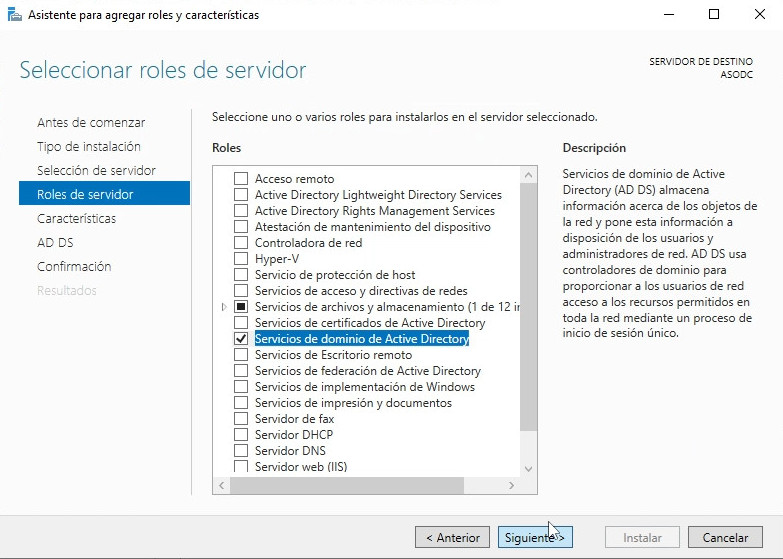Jump to AD DS step
Viewport: 783px width, 559px height.
[55, 243]
